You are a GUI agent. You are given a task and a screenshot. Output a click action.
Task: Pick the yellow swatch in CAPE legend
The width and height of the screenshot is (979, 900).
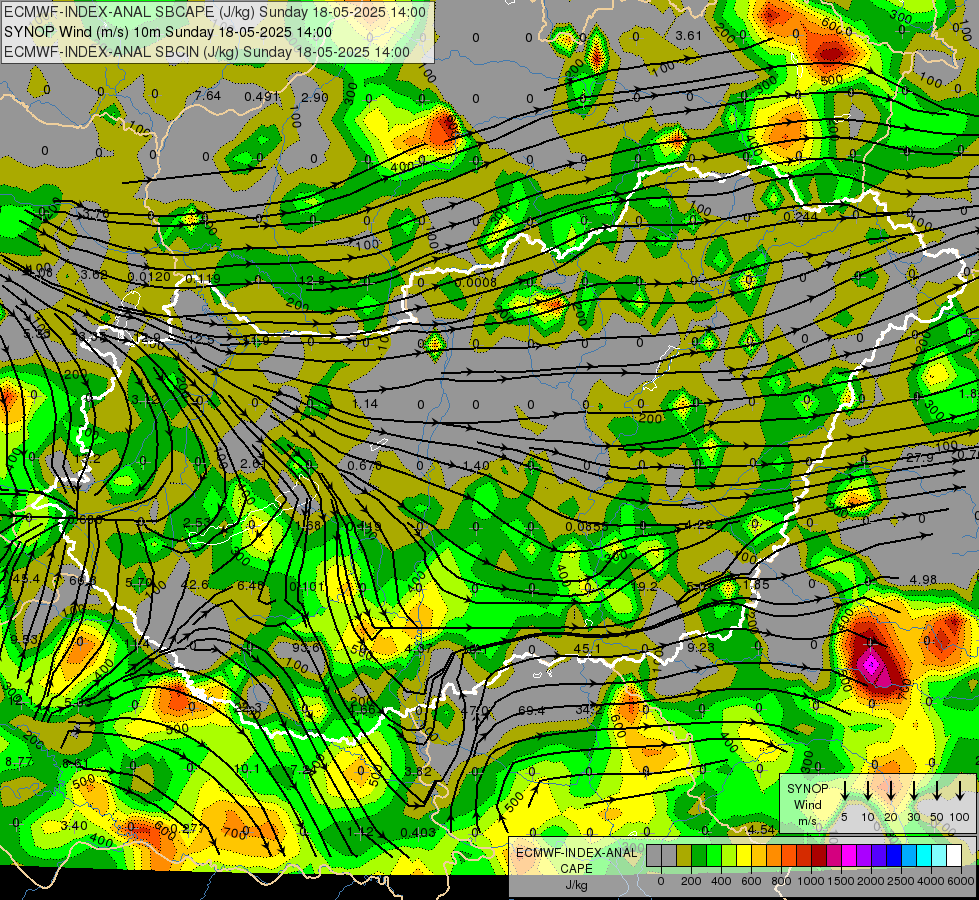[744, 856]
